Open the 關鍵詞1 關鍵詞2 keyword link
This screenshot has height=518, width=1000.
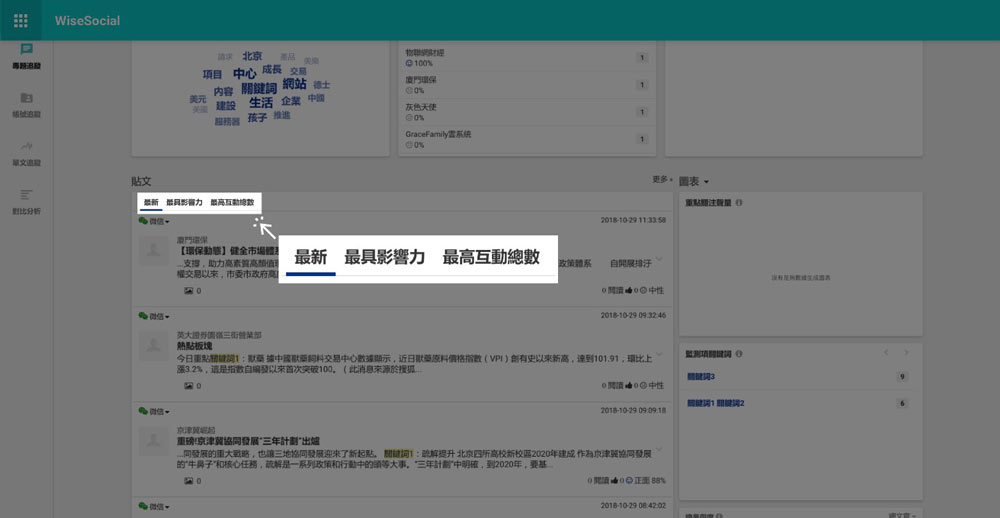click(716, 404)
